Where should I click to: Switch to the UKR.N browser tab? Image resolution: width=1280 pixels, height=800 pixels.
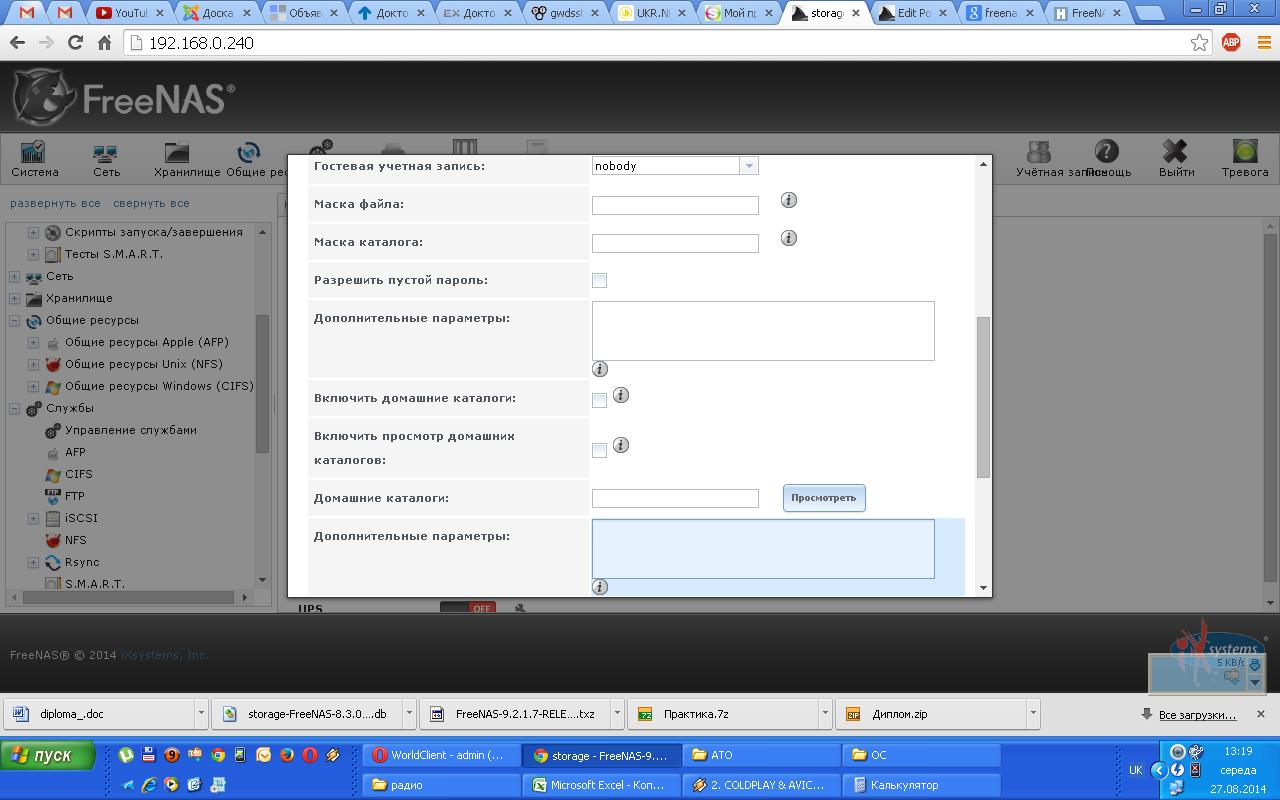653,13
